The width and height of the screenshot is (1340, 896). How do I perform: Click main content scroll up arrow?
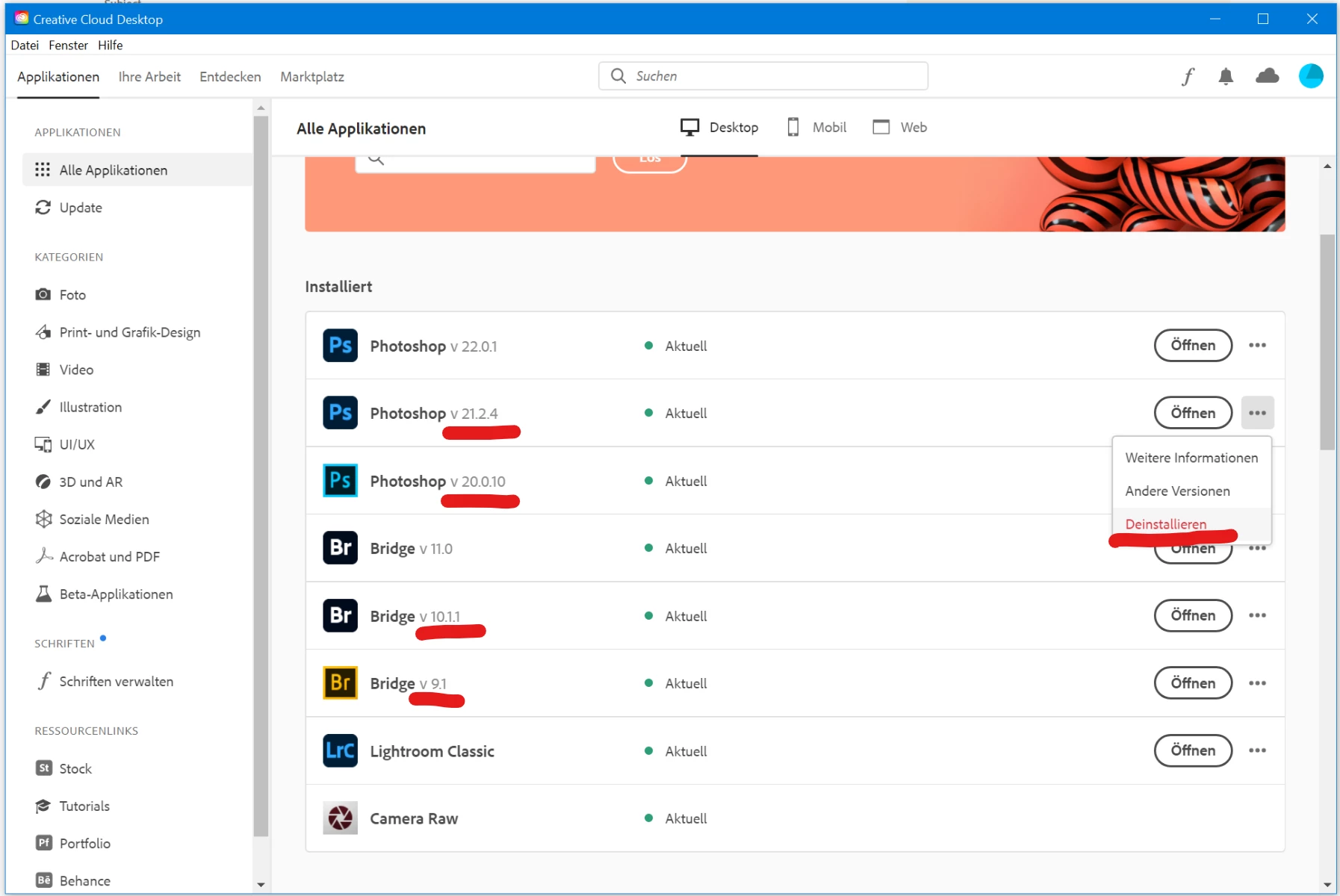point(1327,166)
